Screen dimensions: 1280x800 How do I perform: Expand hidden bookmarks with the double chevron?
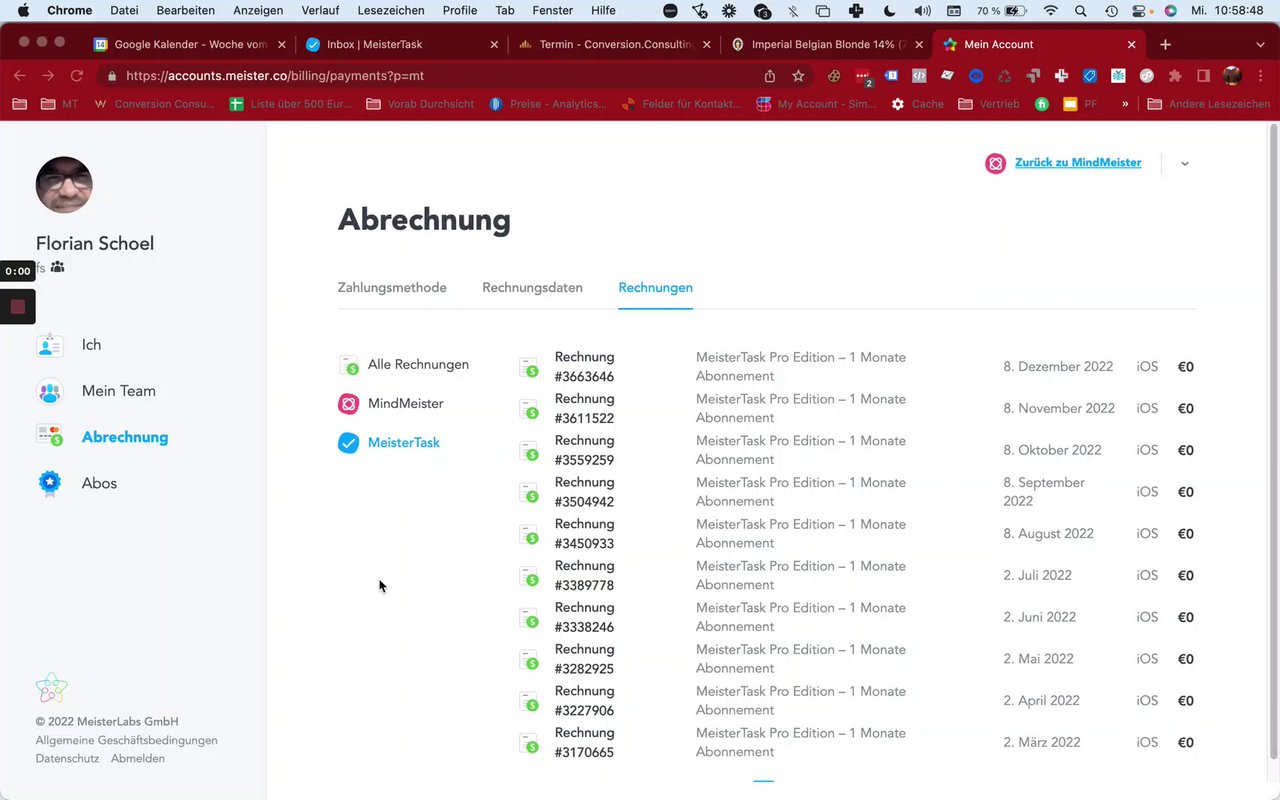pyautogui.click(x=1125, y=104)
